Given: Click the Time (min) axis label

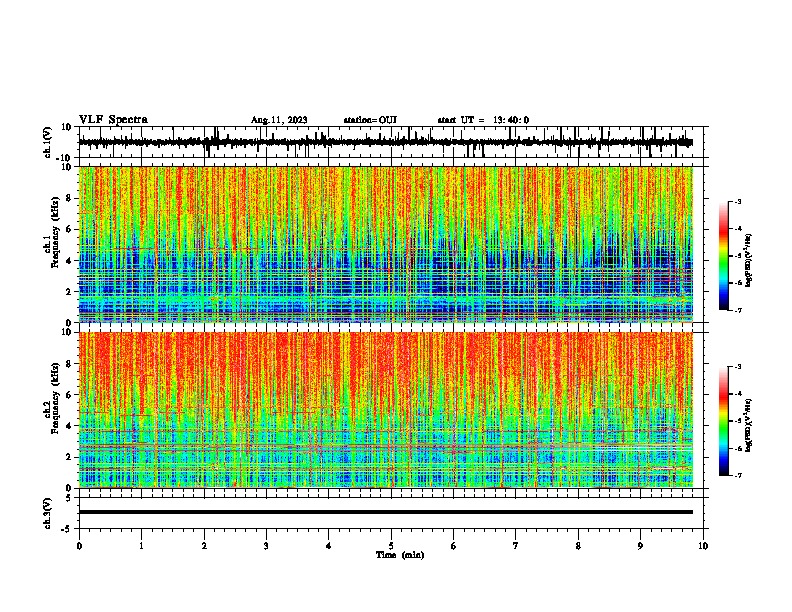Looking at the screenshot, I should click(400, 555).
